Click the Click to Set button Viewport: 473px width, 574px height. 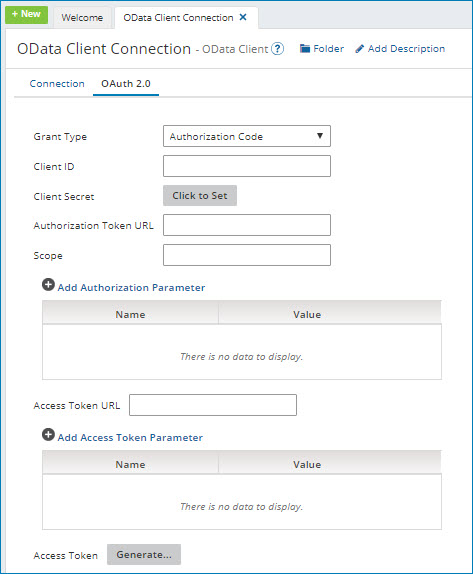click(200, 195)
